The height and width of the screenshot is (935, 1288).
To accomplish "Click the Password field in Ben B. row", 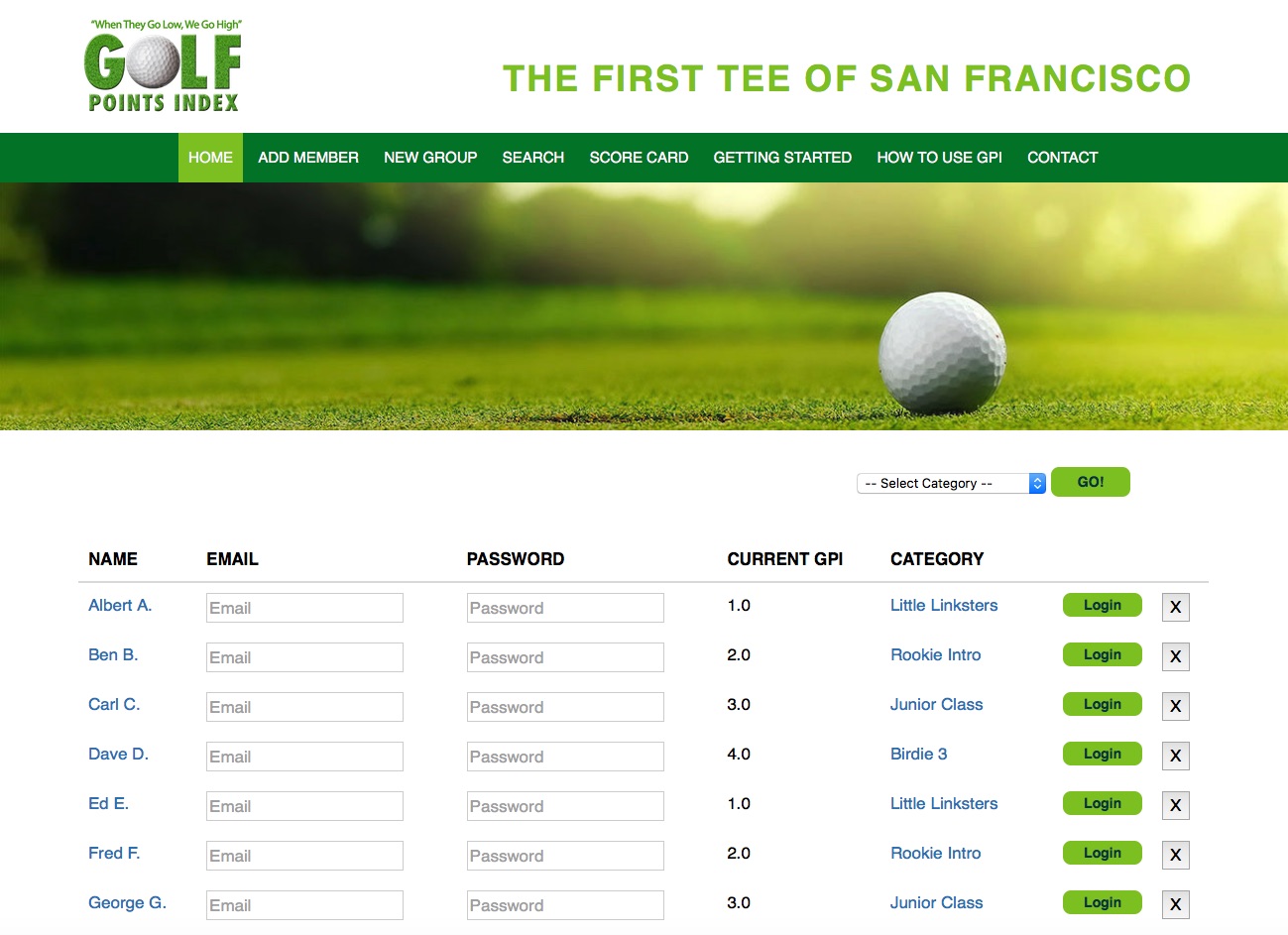I will click(x=565, y=657).
